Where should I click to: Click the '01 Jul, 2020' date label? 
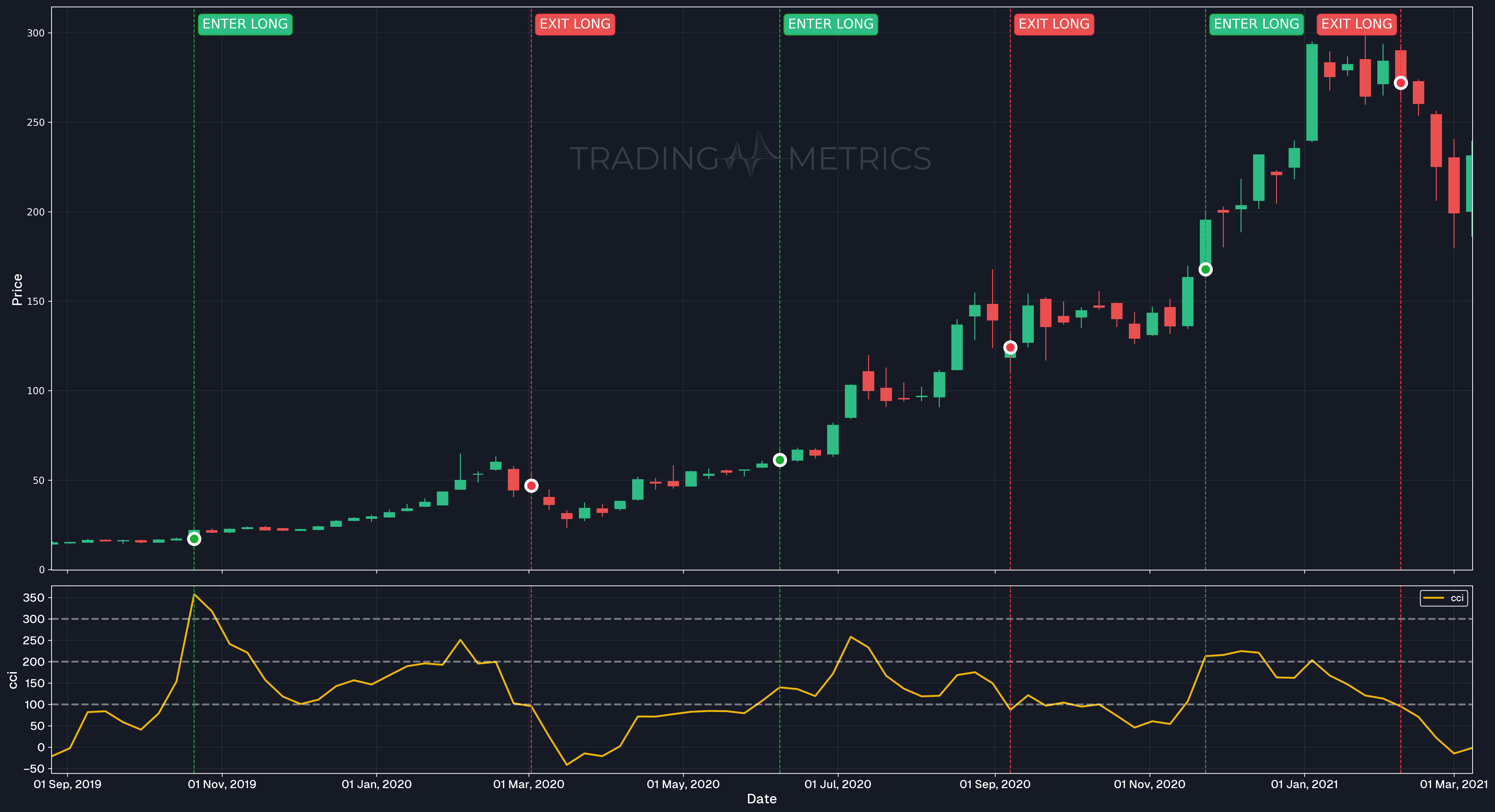point(838,784)
